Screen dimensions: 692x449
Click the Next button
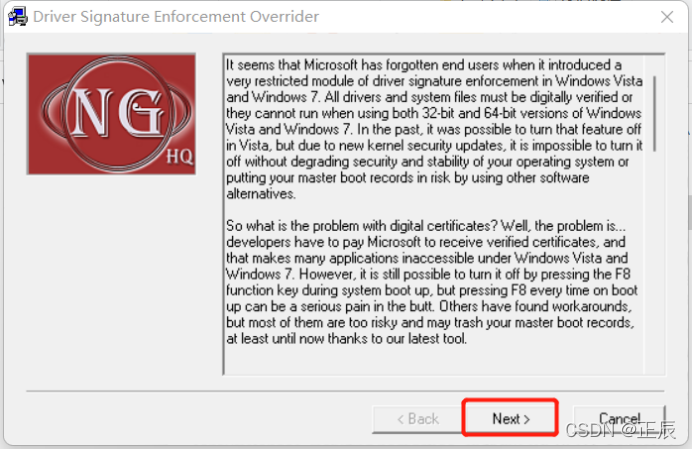pyautogui.click(x=510, y=418)
